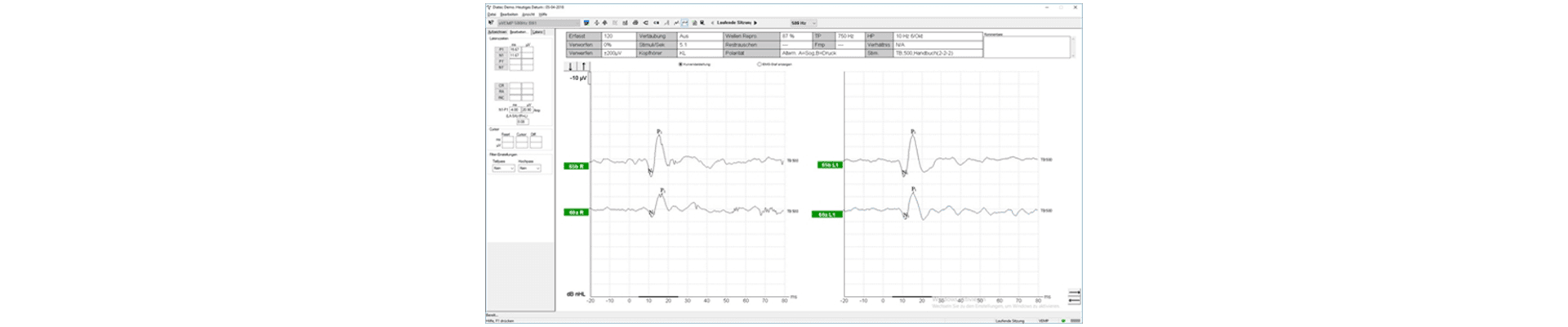This screenshot has height=327, width=1568.
Task: Click the highlighted curve view icon in the toolbar
Action: coord(684,23)
